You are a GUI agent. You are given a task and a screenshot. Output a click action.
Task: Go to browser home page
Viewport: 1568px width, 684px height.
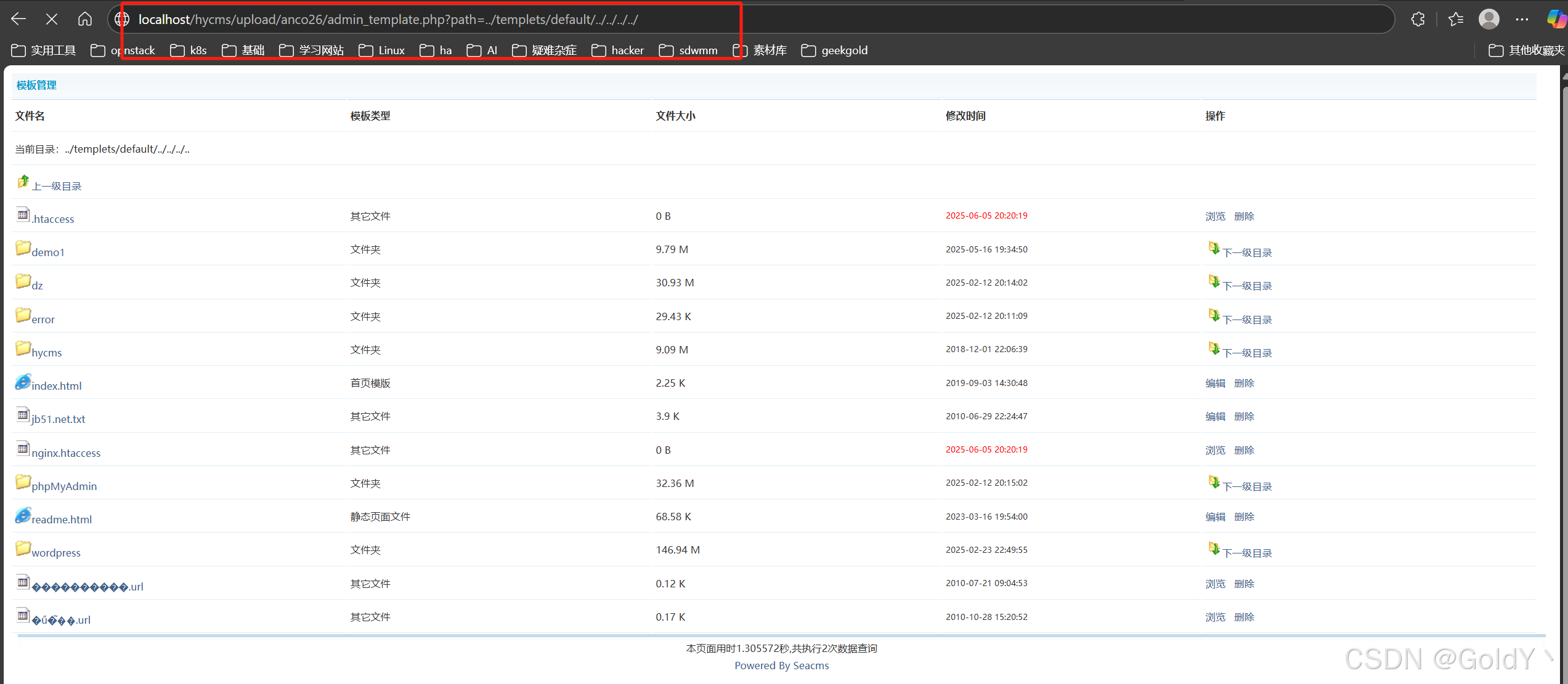tap(85, 19)
